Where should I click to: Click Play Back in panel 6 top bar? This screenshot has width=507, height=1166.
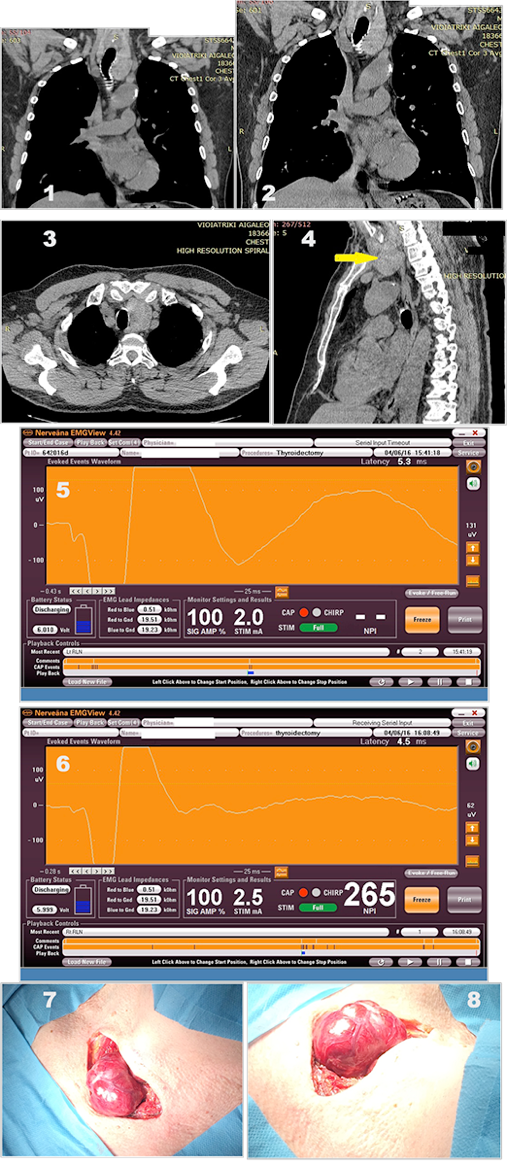91,721
